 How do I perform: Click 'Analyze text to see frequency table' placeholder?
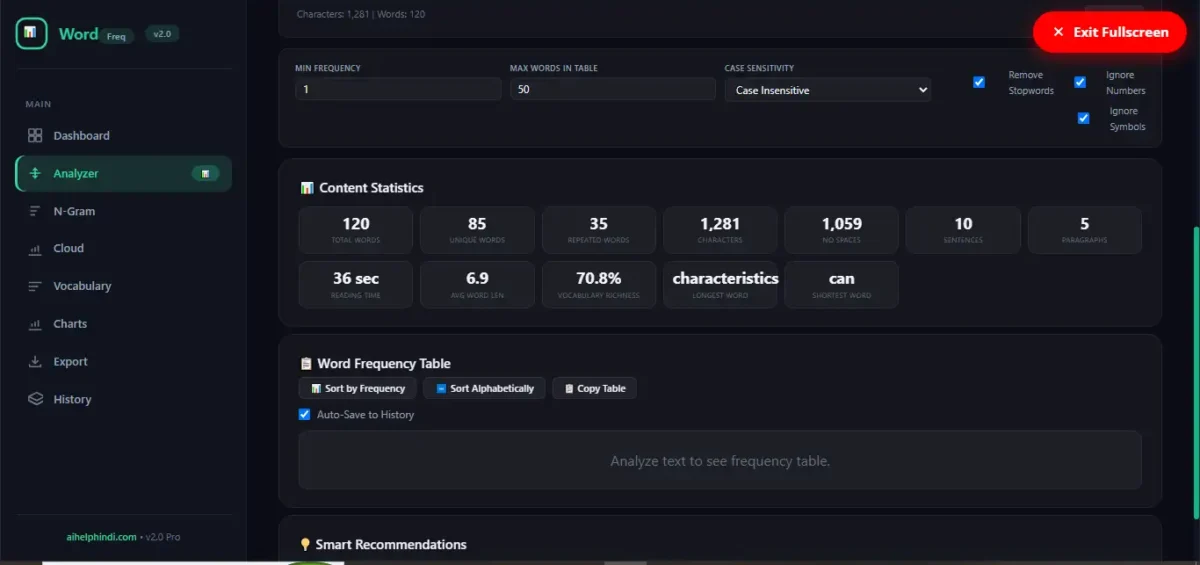(x=720, y=461)
